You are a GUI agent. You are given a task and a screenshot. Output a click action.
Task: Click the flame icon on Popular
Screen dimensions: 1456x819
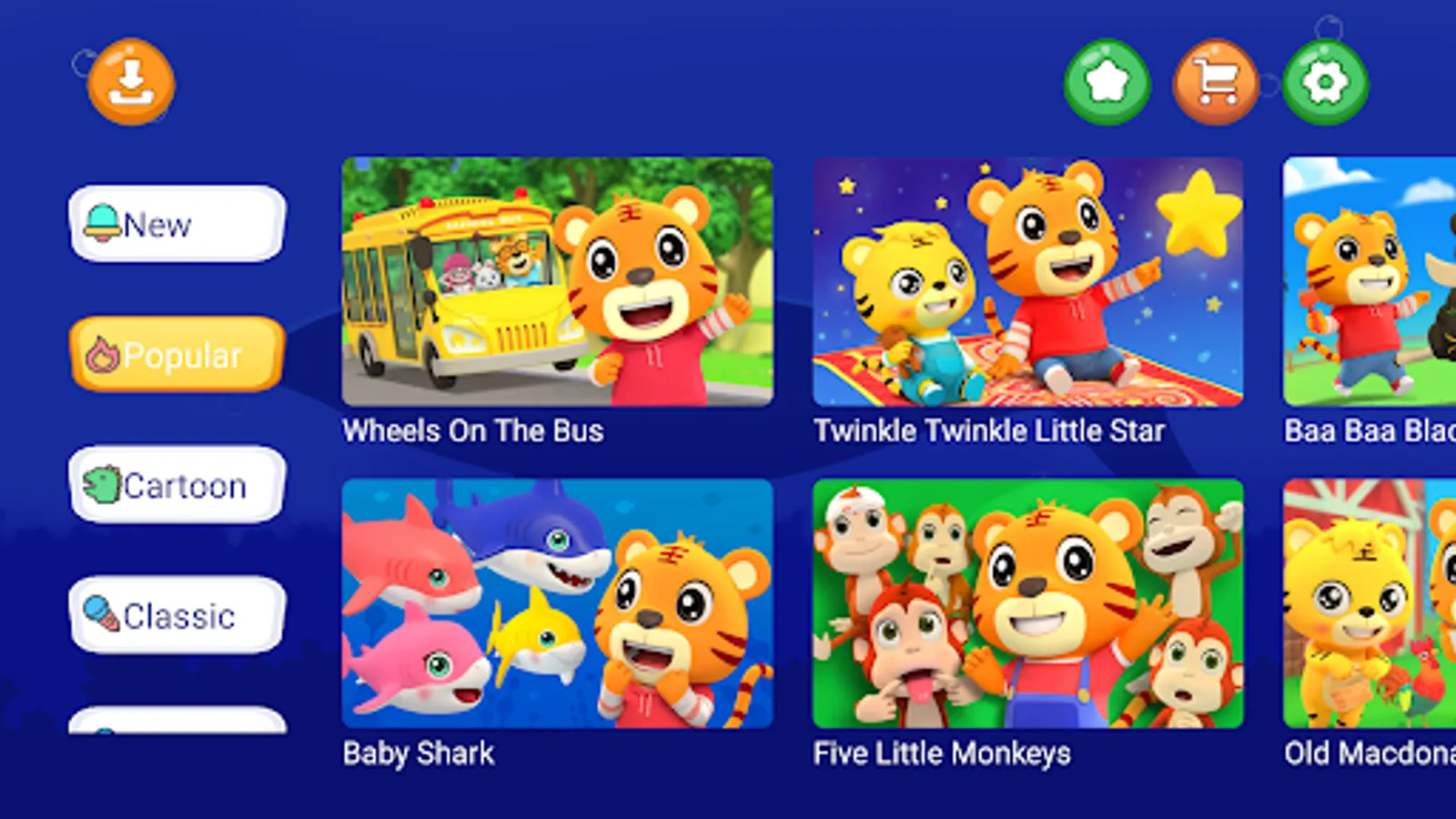point(102,355)
